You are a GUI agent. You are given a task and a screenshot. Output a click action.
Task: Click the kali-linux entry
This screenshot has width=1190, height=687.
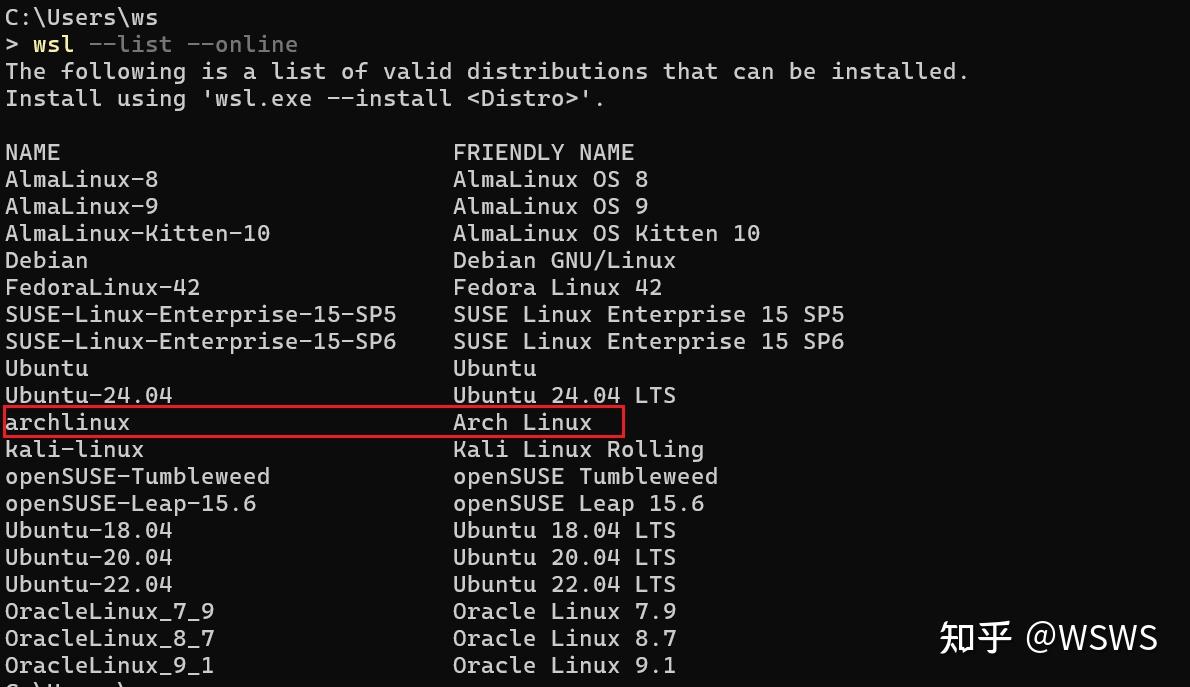pos(73,449)
